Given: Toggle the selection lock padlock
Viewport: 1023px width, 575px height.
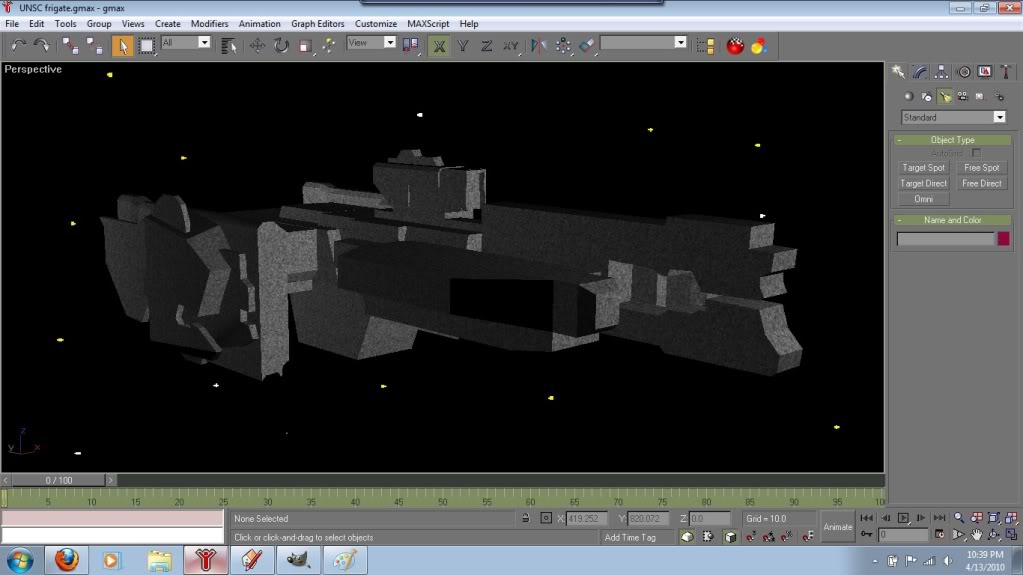Looking at the screenshot, I should point(526,518).
